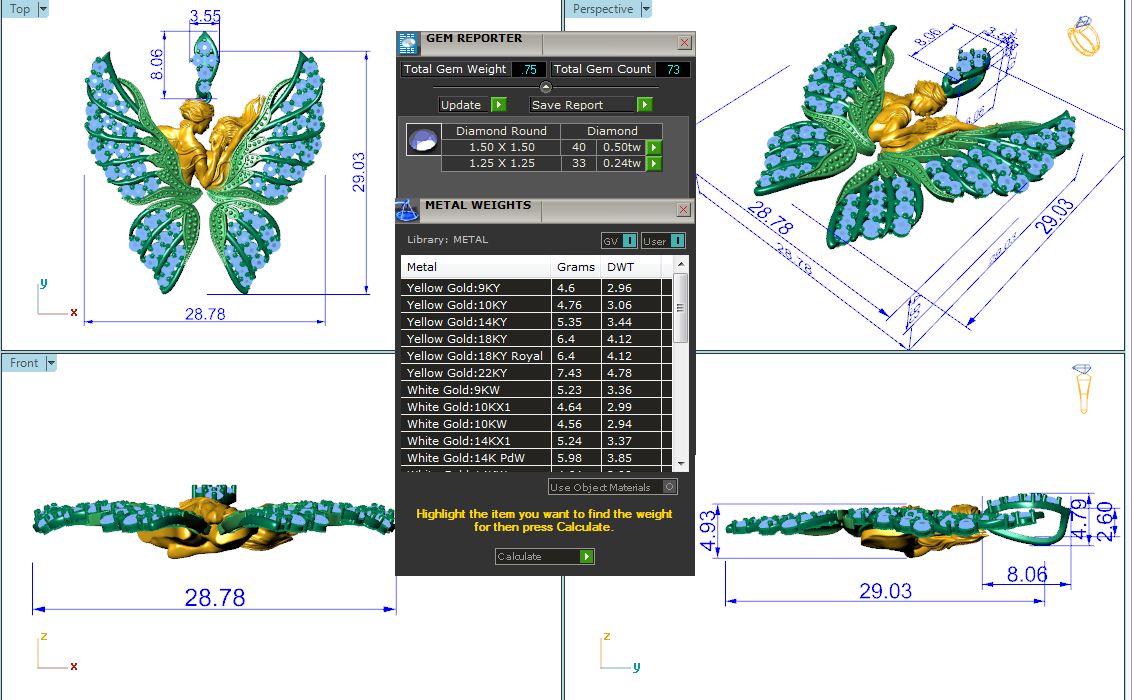This screenshot has height=700, width=1132.
Task: Select the White Gold:9KW row
Action: coord(476,390)
